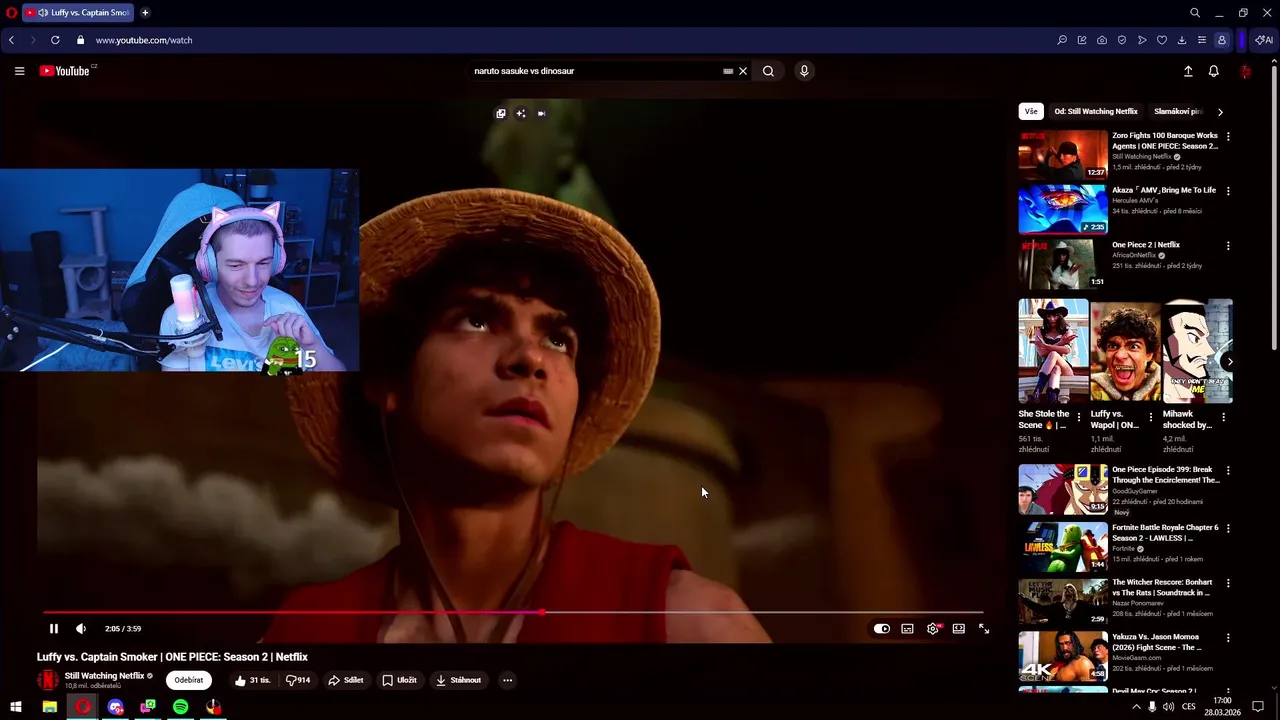Subscribe with the Odebírat button
Image resolution: width=1280 pixels, height=720 pixels.
point(189,680)
